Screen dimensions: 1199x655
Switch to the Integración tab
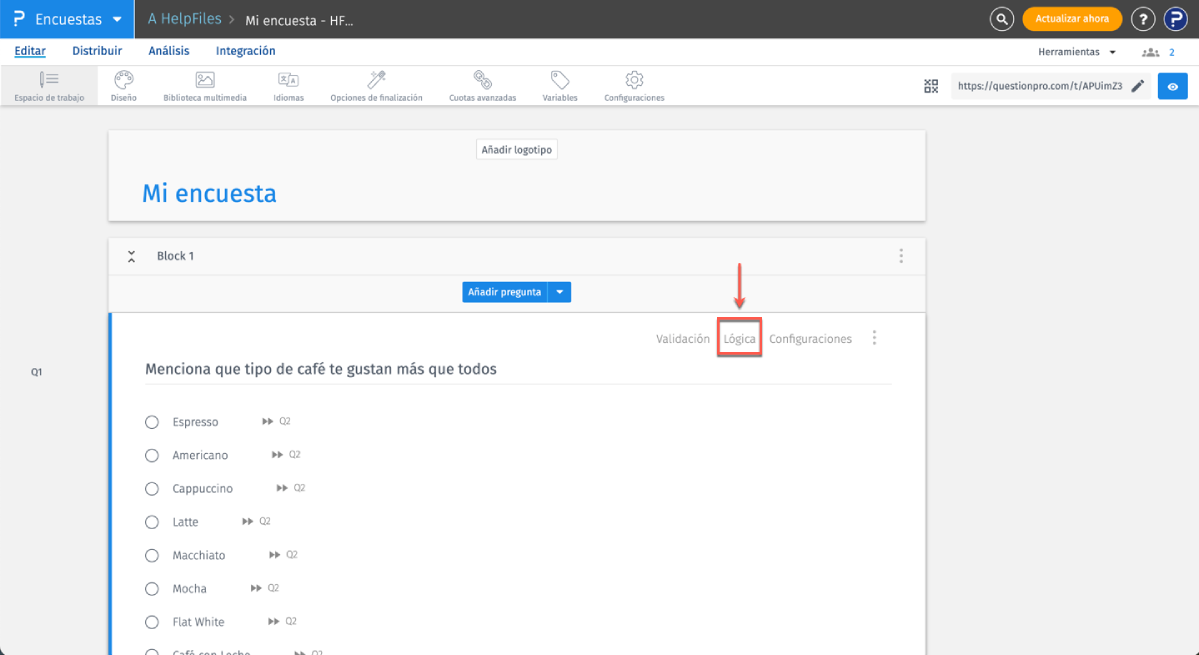point(245,51)
